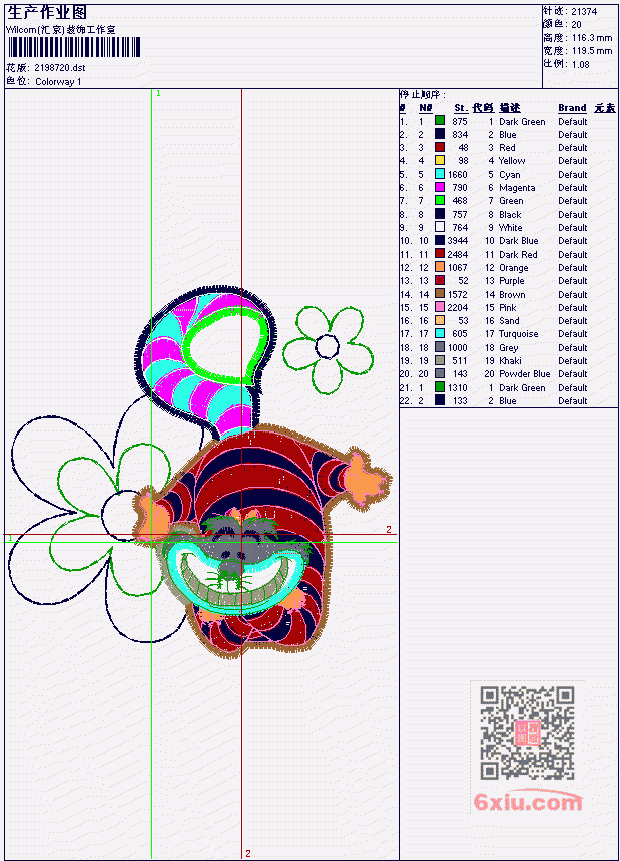Viewport: 620px width, 861px height.
Task: Click the stitch count '2204' in the Pink row
Action: coord(457,308)
